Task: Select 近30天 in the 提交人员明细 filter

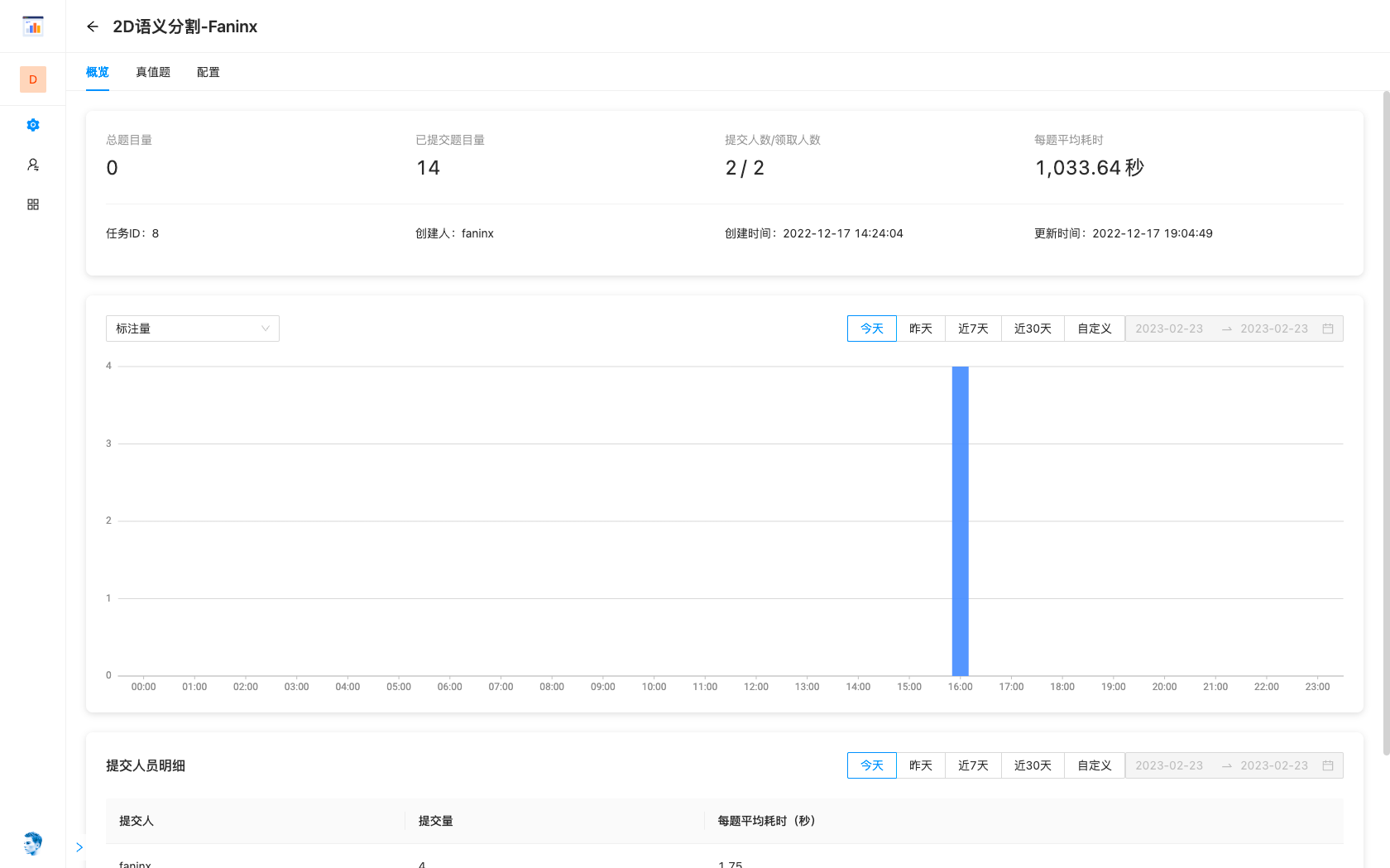Action: [x=1033, y=765]
